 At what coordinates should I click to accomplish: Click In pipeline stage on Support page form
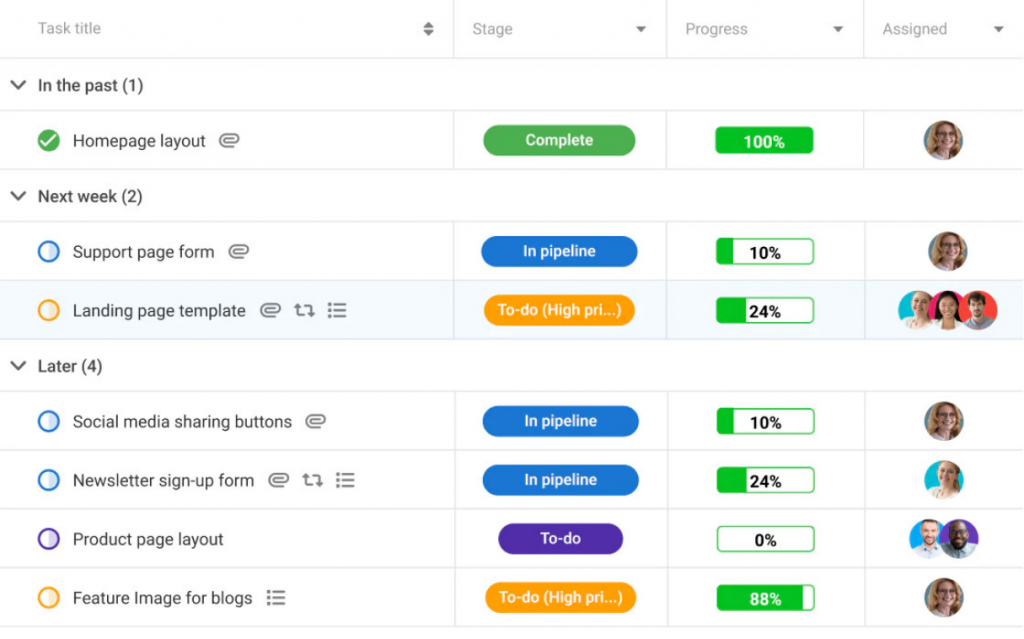tap(559, 251)
